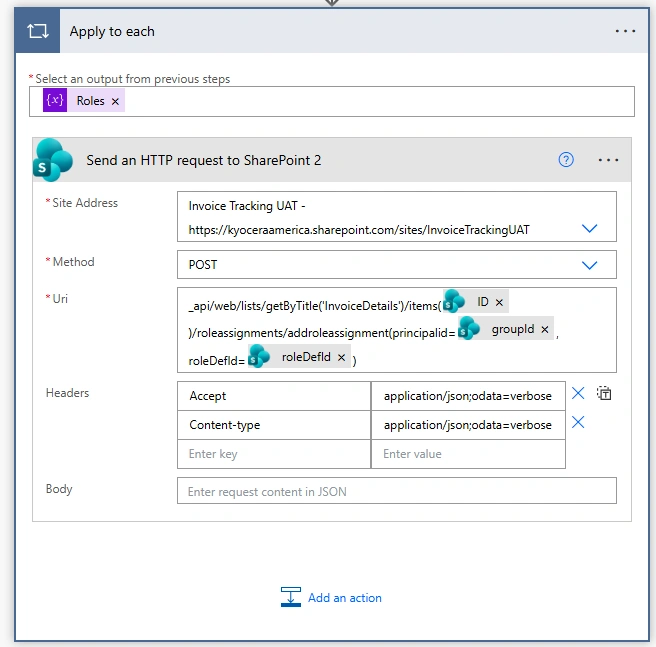This screenshot has height=647, width=656.
Task: Remove the groupId token from Uri
Action: tap(545, 330)
